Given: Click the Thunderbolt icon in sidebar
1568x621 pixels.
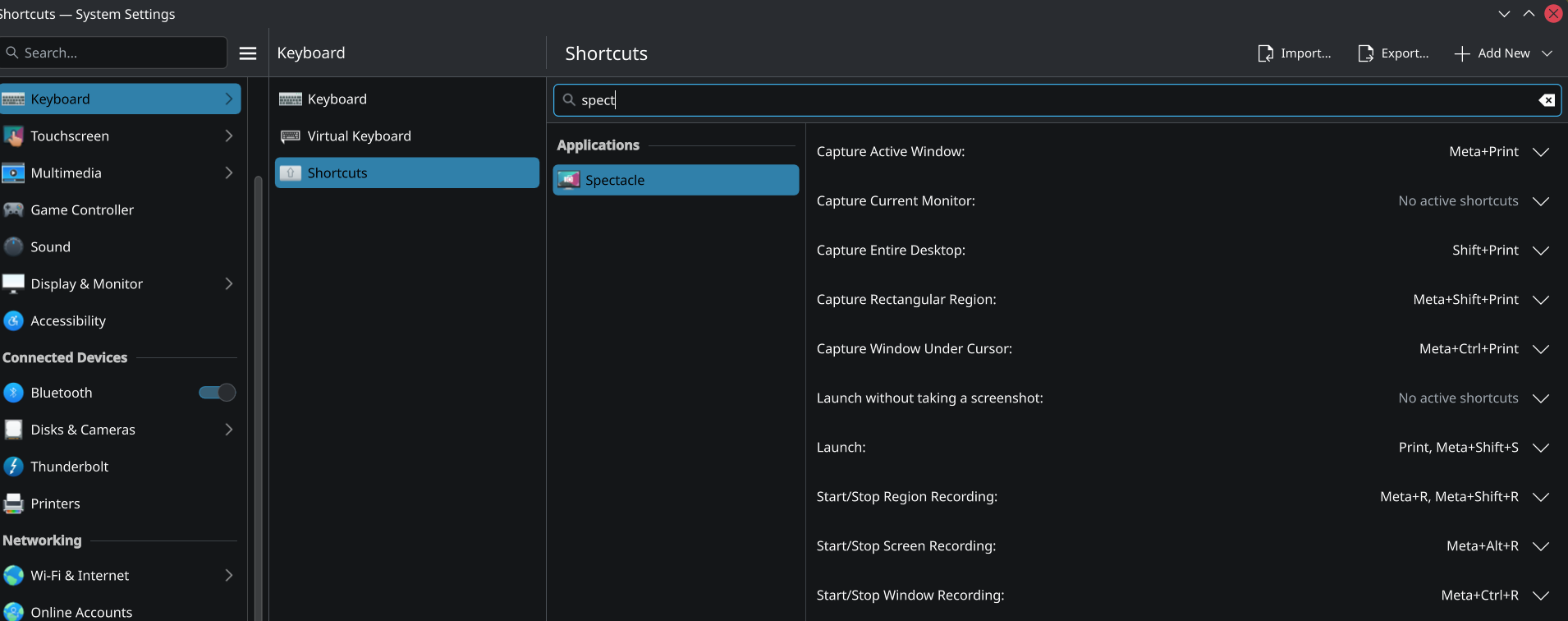Looking at the screenshot, I should (13, 467).
